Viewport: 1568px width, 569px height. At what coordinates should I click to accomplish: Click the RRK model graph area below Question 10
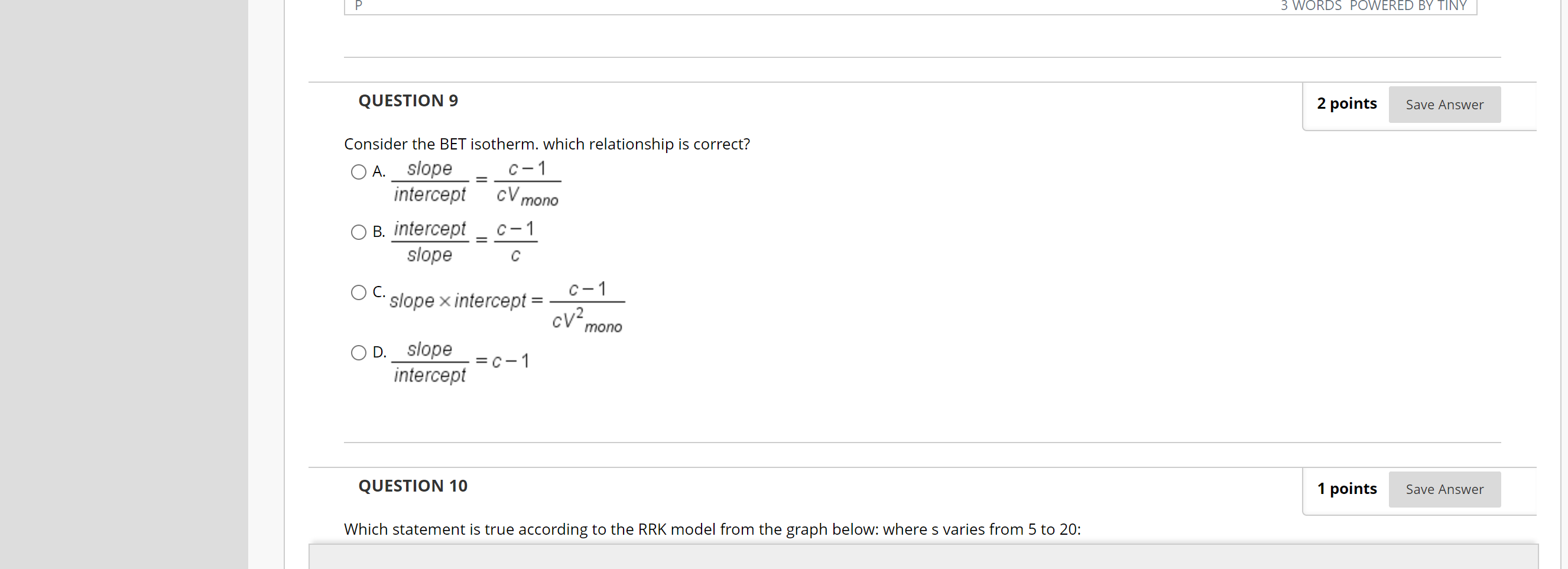(913, 557)
